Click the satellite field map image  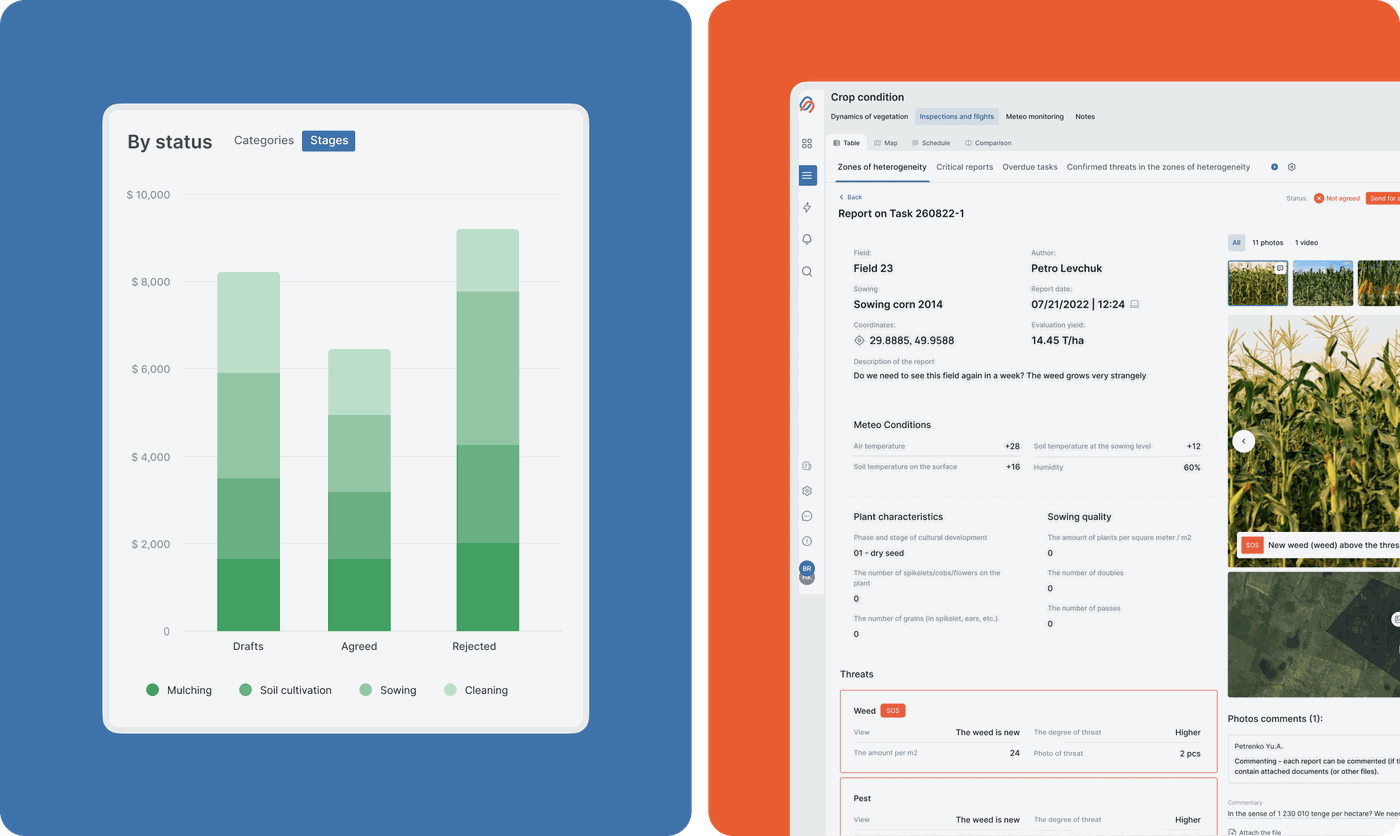coord(1314,634)
